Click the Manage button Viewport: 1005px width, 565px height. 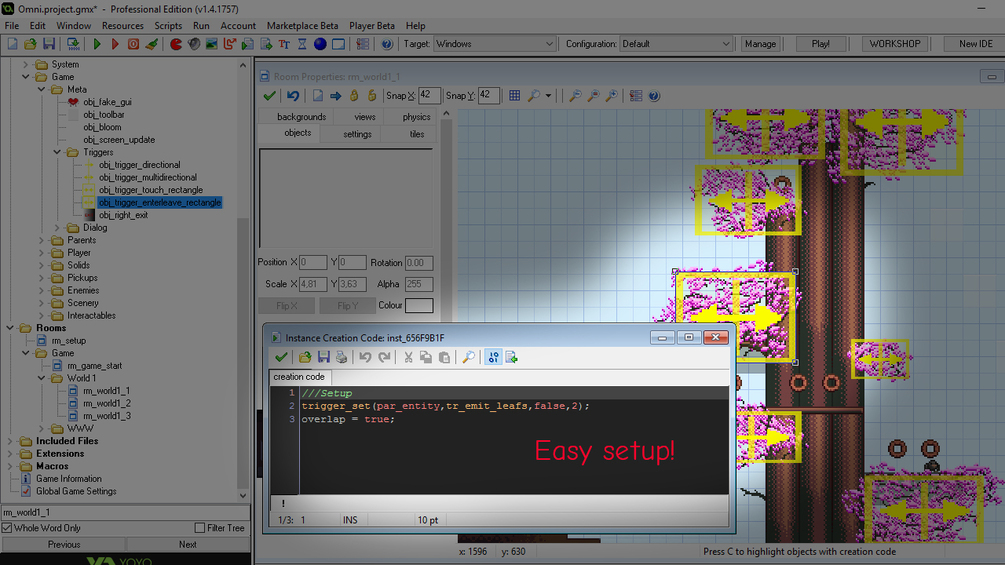(760, 44)
